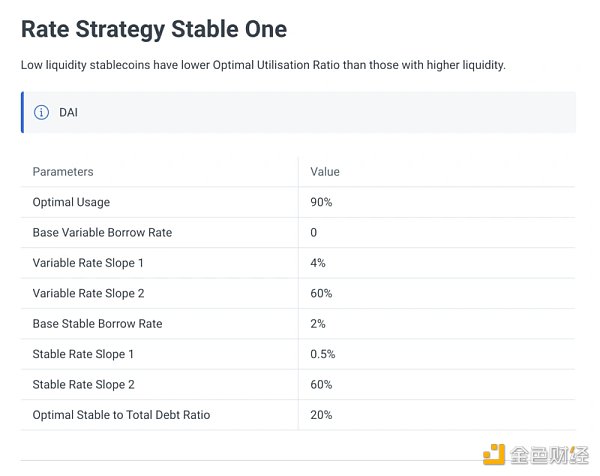
Task: Click the 20% debt ratio value
Action: [x=321, y=415]
